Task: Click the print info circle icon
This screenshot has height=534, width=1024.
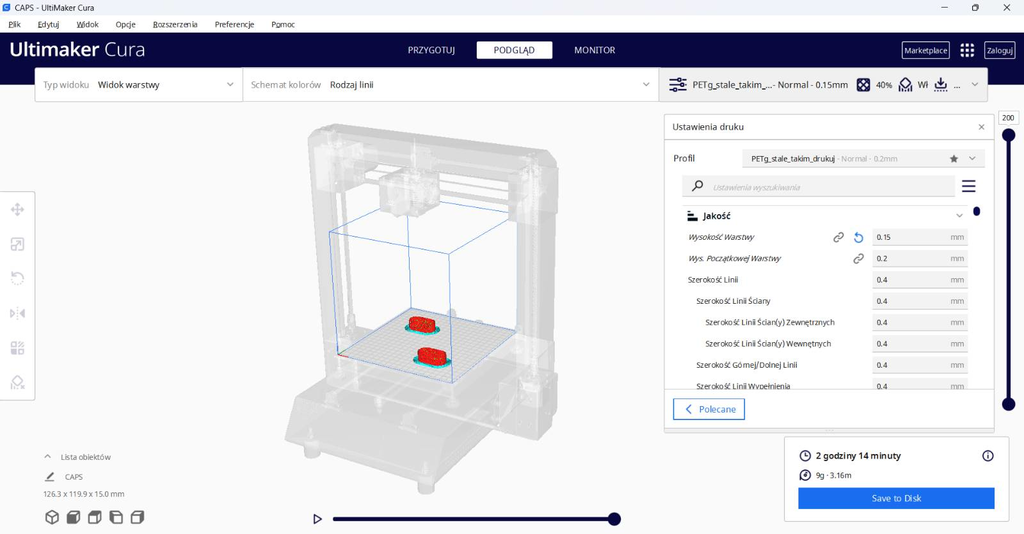Action: pyautogui.click(x=987, y=456)
